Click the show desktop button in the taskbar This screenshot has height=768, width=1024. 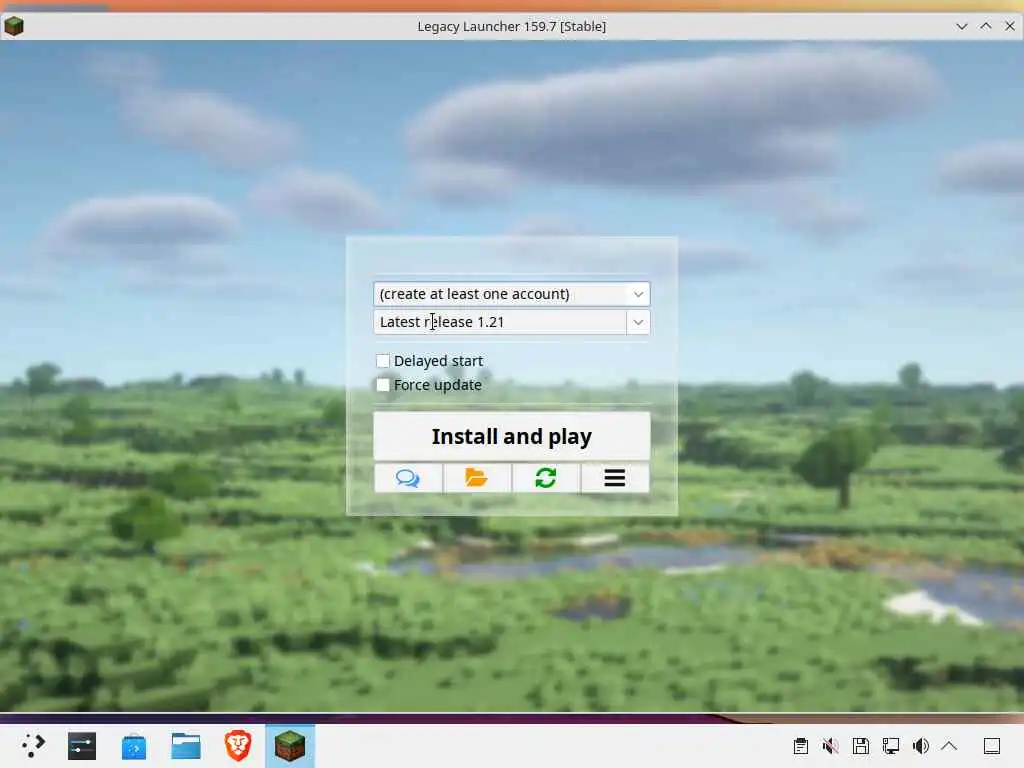click(x=992, y=746)
